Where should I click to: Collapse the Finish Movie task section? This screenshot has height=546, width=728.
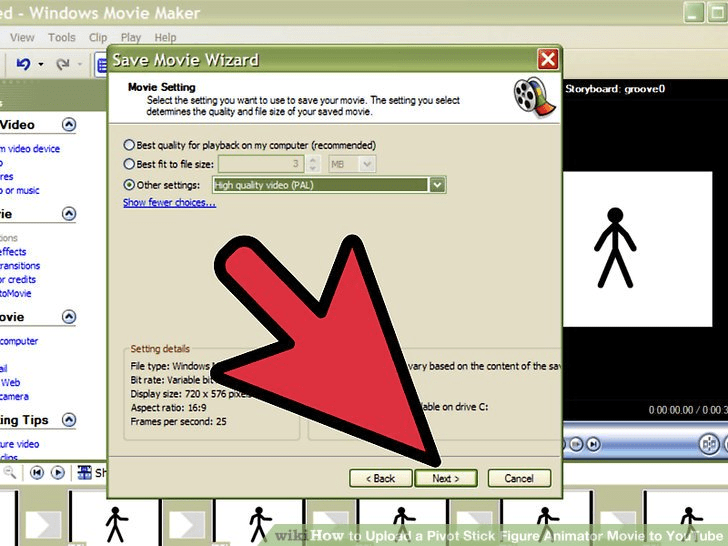[69, 317]
